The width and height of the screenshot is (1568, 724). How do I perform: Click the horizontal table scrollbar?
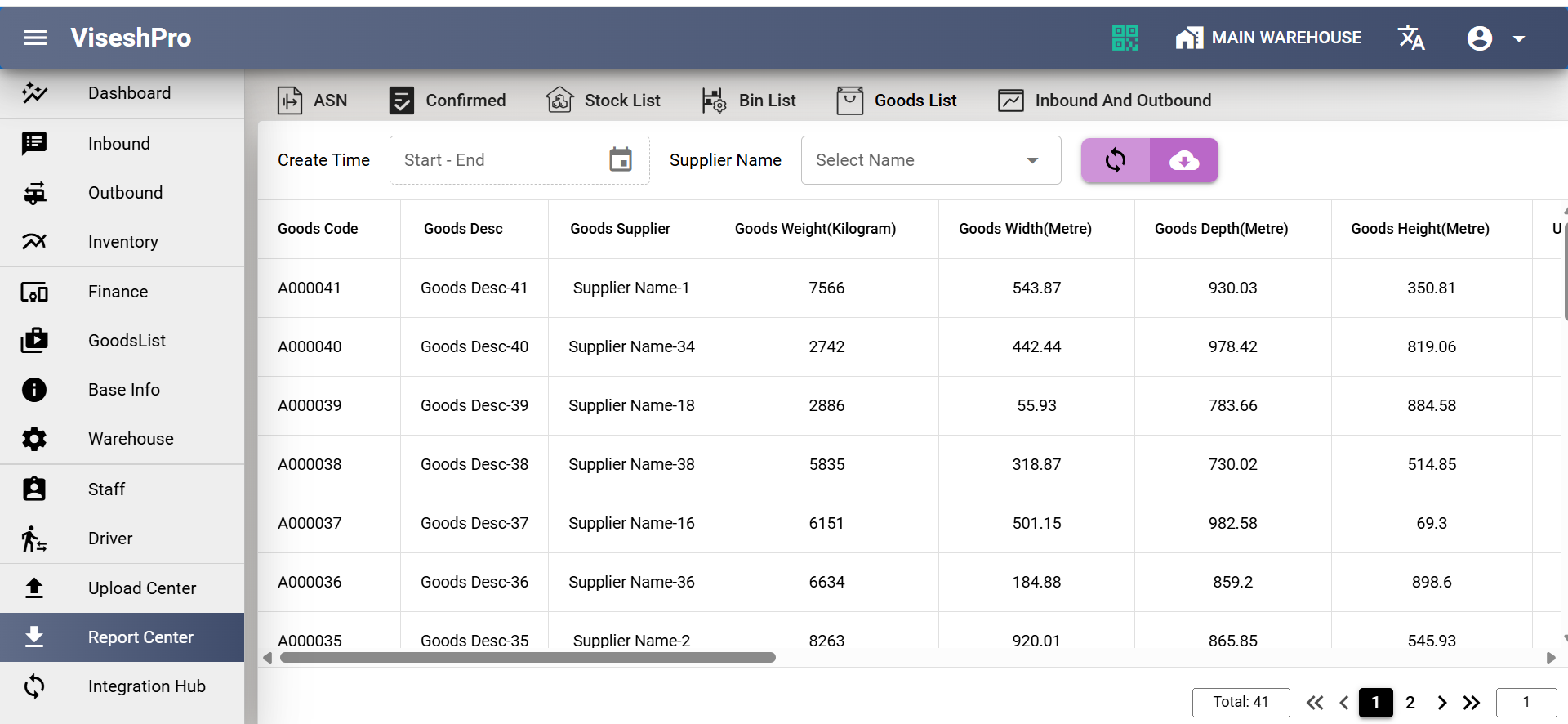click(x=528, y=658)
